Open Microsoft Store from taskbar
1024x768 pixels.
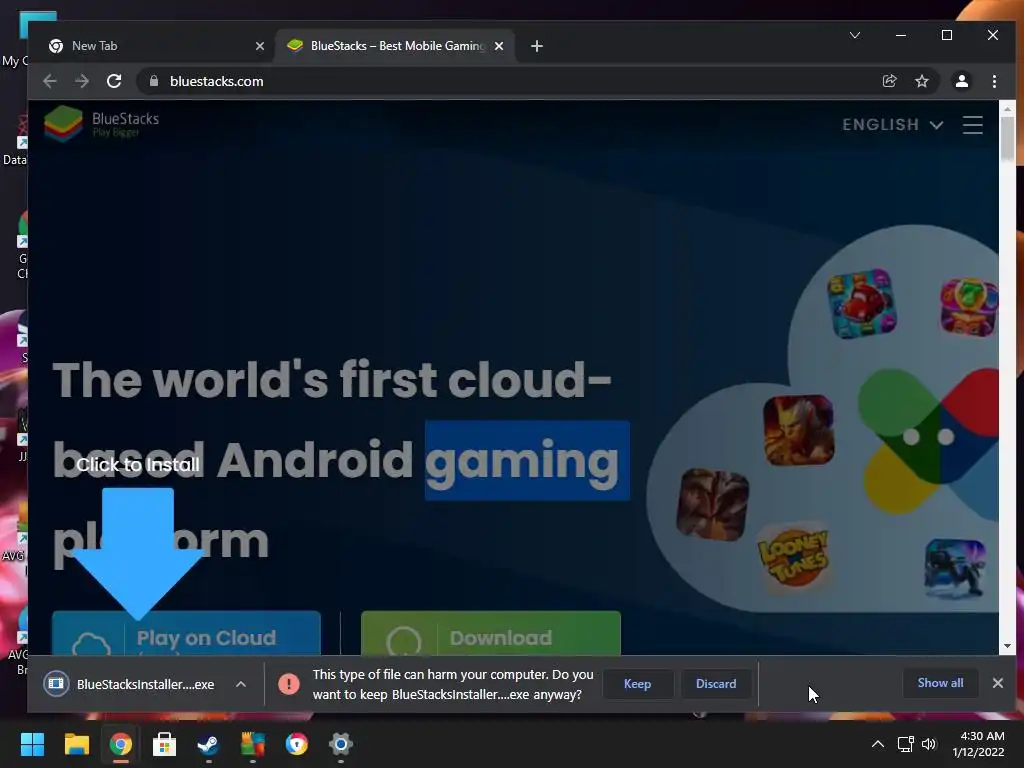tap(165, 744)
